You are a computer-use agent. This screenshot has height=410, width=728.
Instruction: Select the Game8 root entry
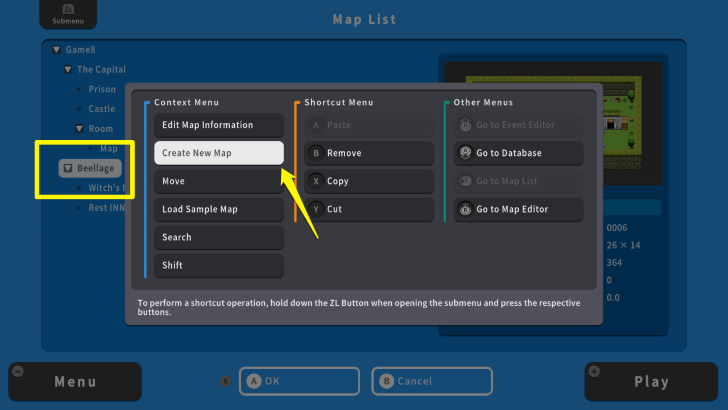pos(80,50)
